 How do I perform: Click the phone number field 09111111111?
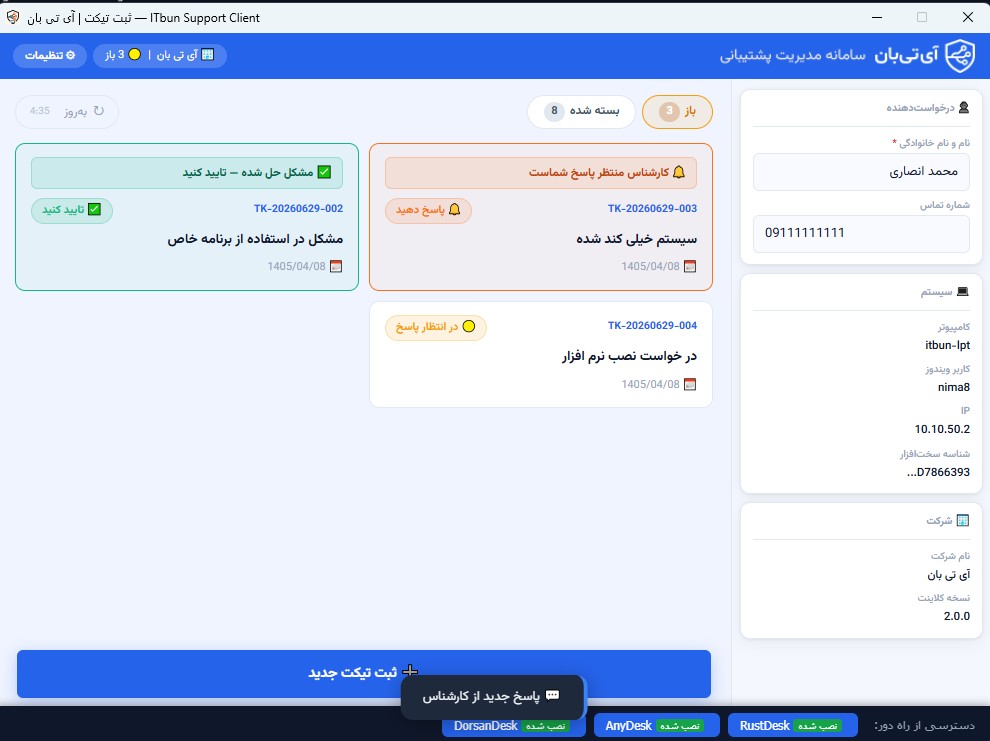click(x=861, y=234)
